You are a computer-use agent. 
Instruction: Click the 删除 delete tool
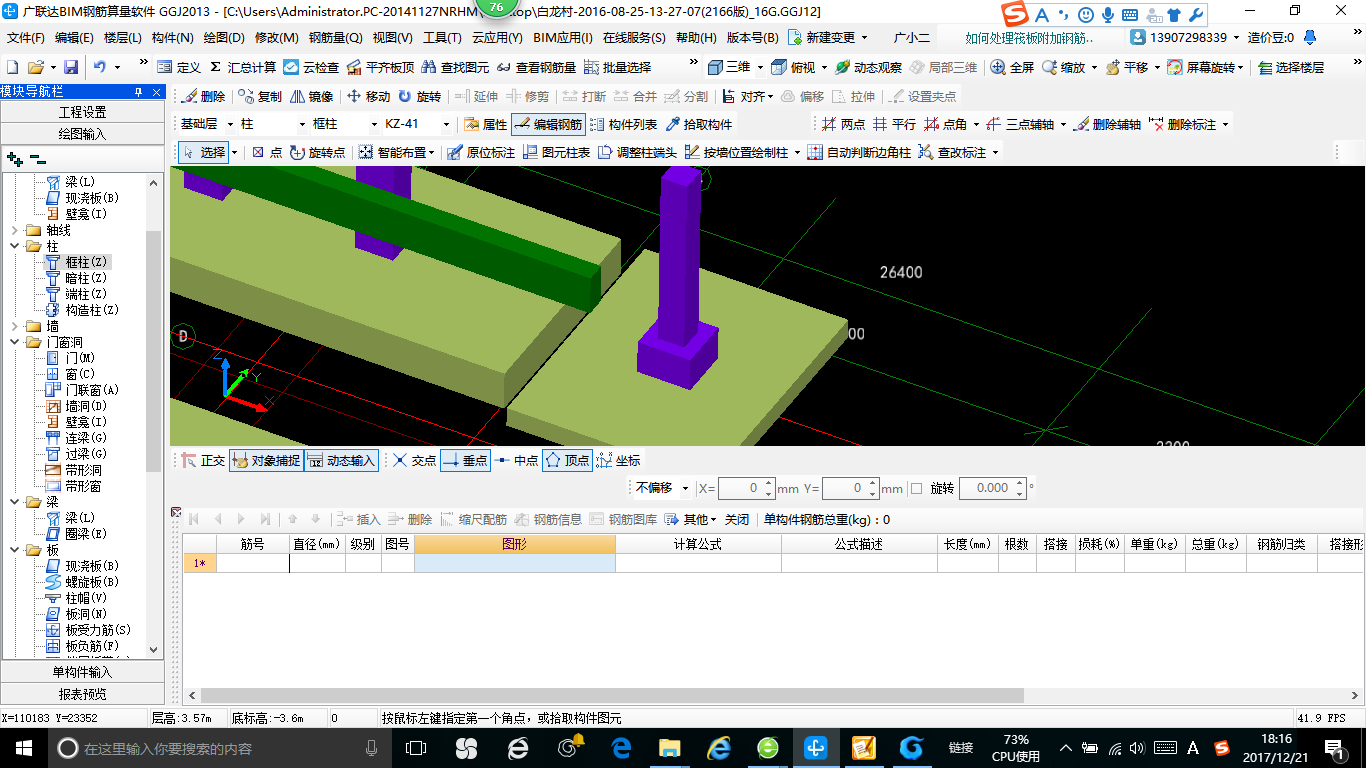pos(203,96)
